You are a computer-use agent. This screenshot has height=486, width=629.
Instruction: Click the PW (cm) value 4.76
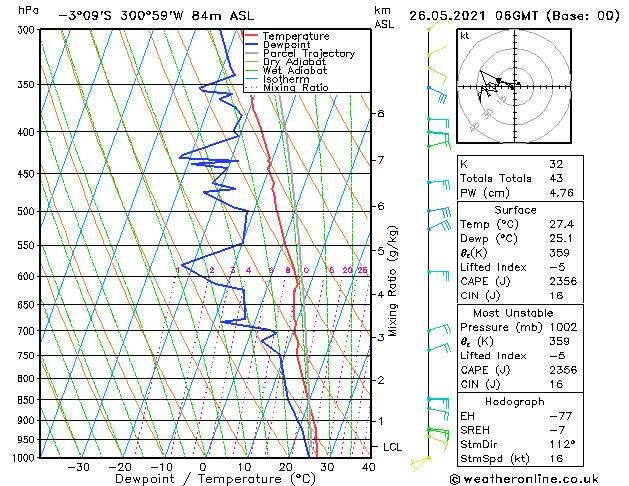[561, 193]
